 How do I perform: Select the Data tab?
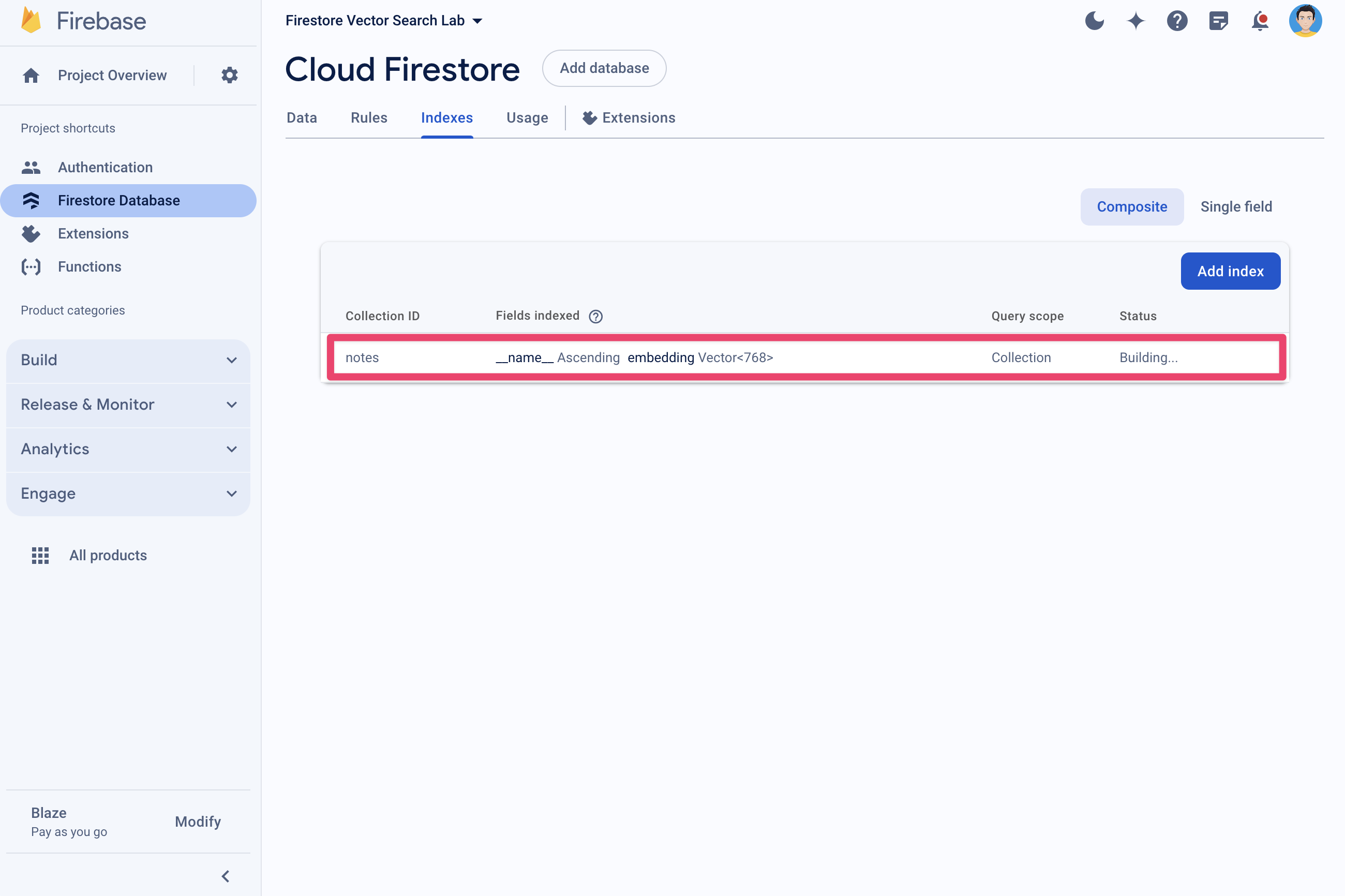(x=301, y=118)
